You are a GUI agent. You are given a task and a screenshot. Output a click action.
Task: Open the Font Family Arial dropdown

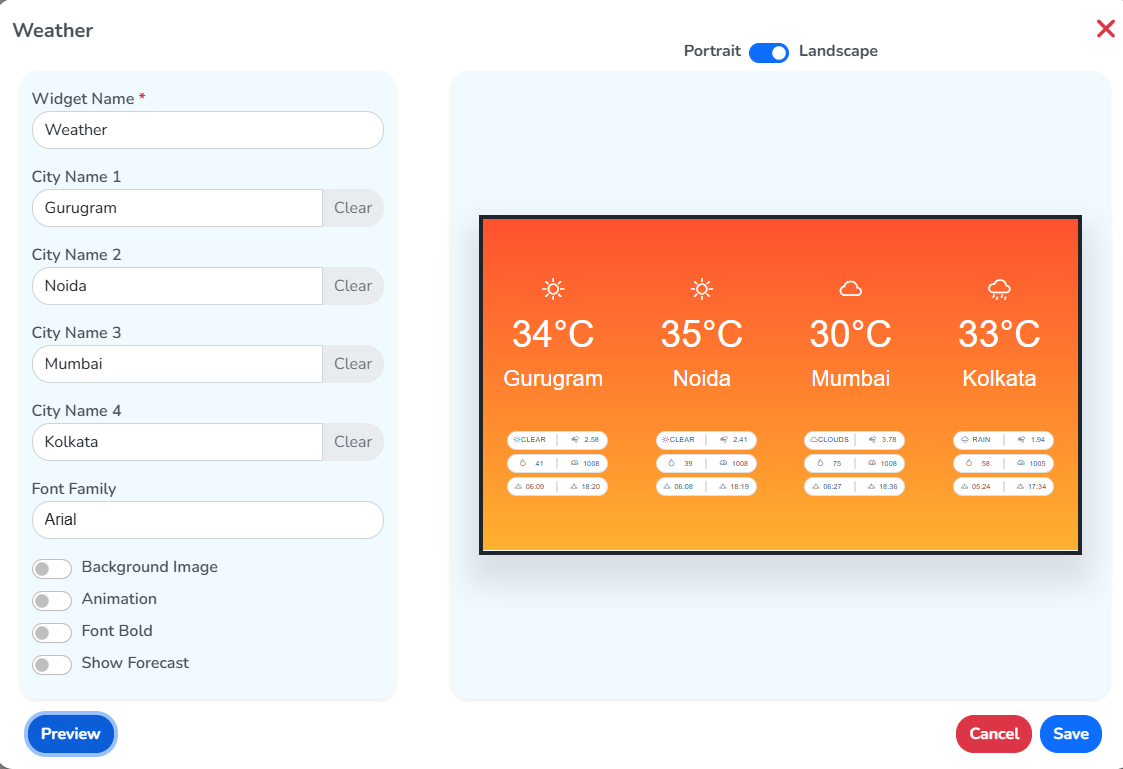pos(208,520)
